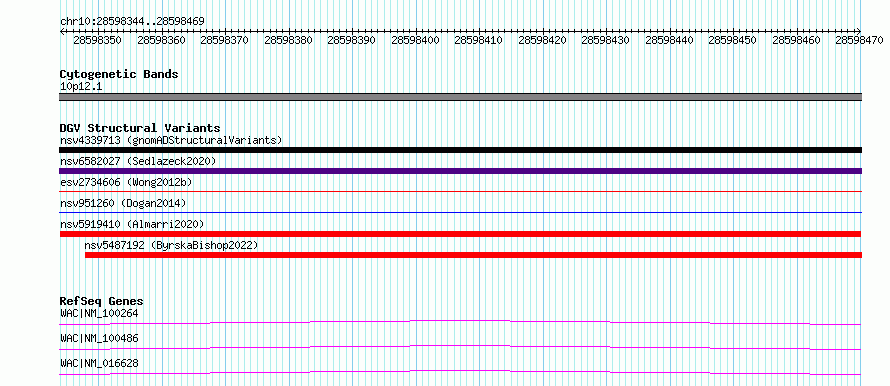The image size is (890, 386).
Task: Click the Cytogenetic Bands track title
Action: click(119, 74)
